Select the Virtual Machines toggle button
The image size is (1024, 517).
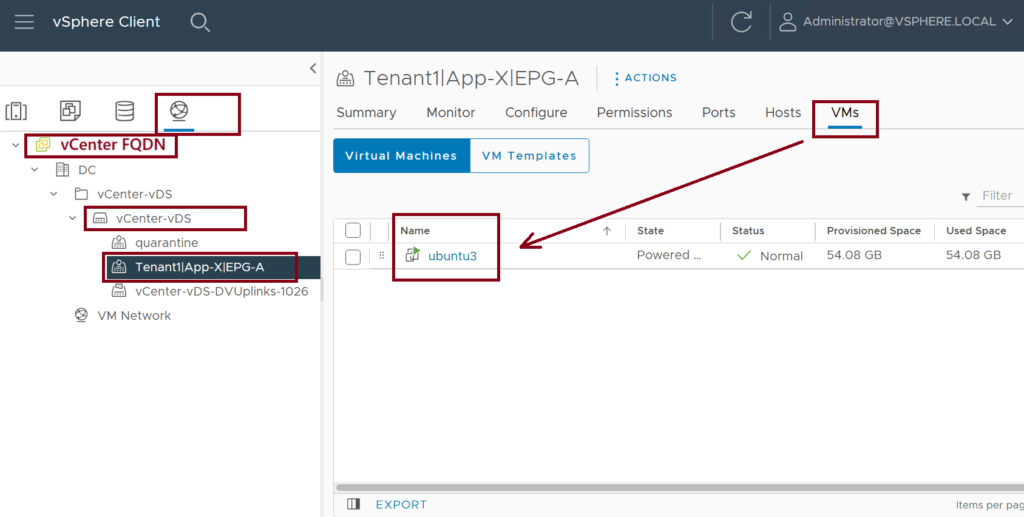pyautogui.click(x=402, y=155)
